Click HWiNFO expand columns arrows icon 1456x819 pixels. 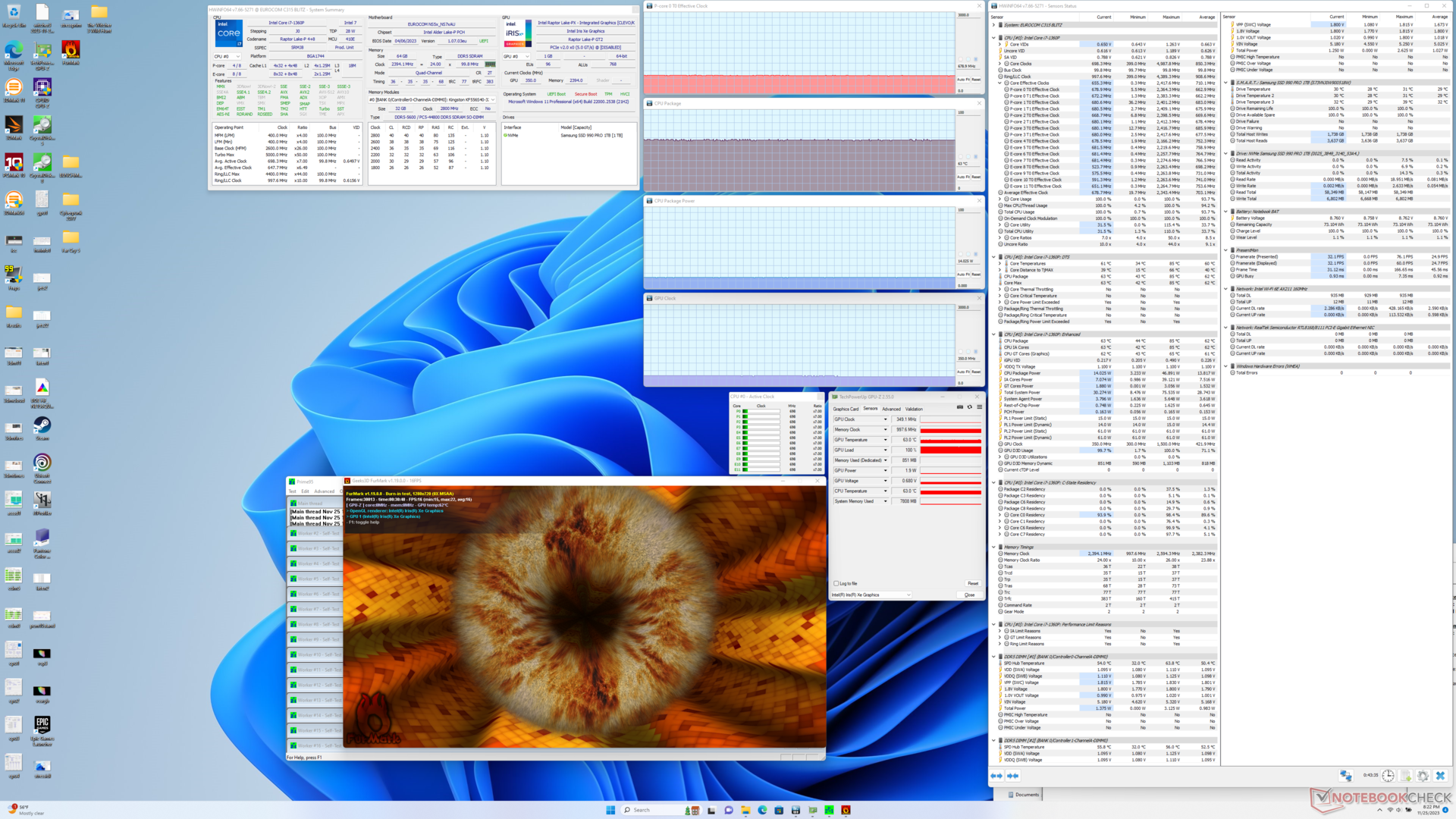(996, 776)
